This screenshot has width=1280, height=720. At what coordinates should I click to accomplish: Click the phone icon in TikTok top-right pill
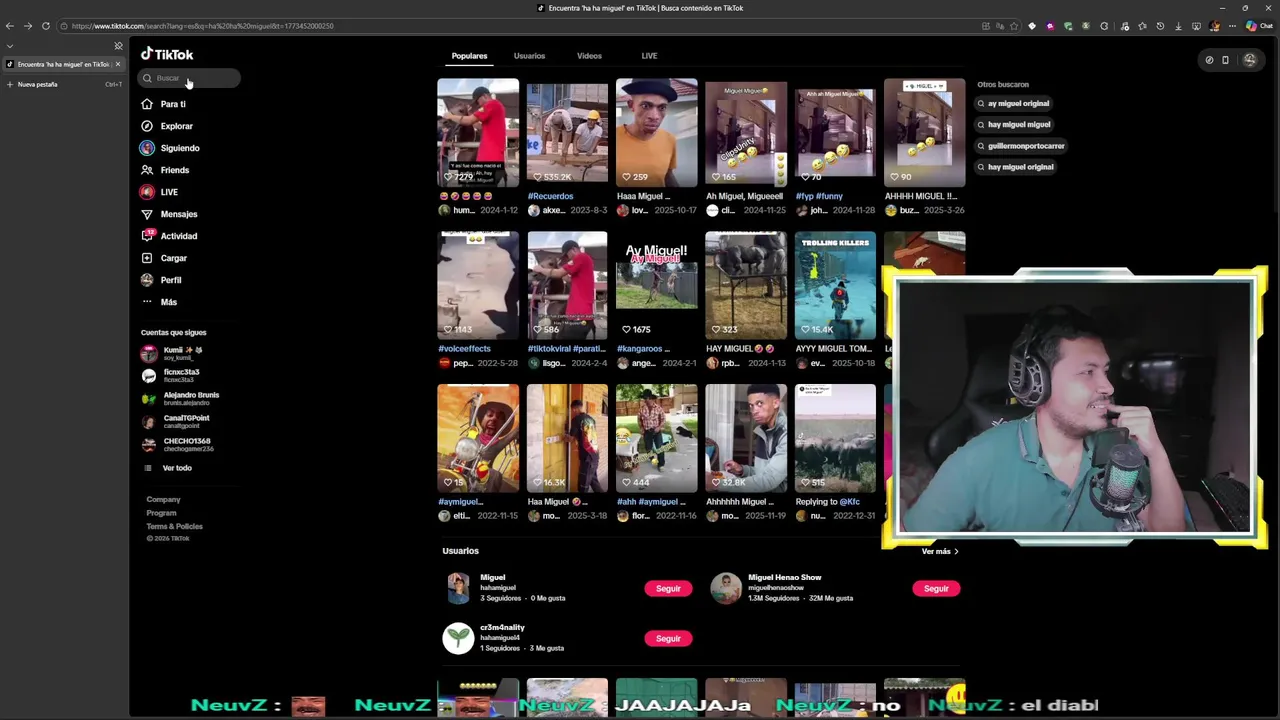(x=1225, y=60)
